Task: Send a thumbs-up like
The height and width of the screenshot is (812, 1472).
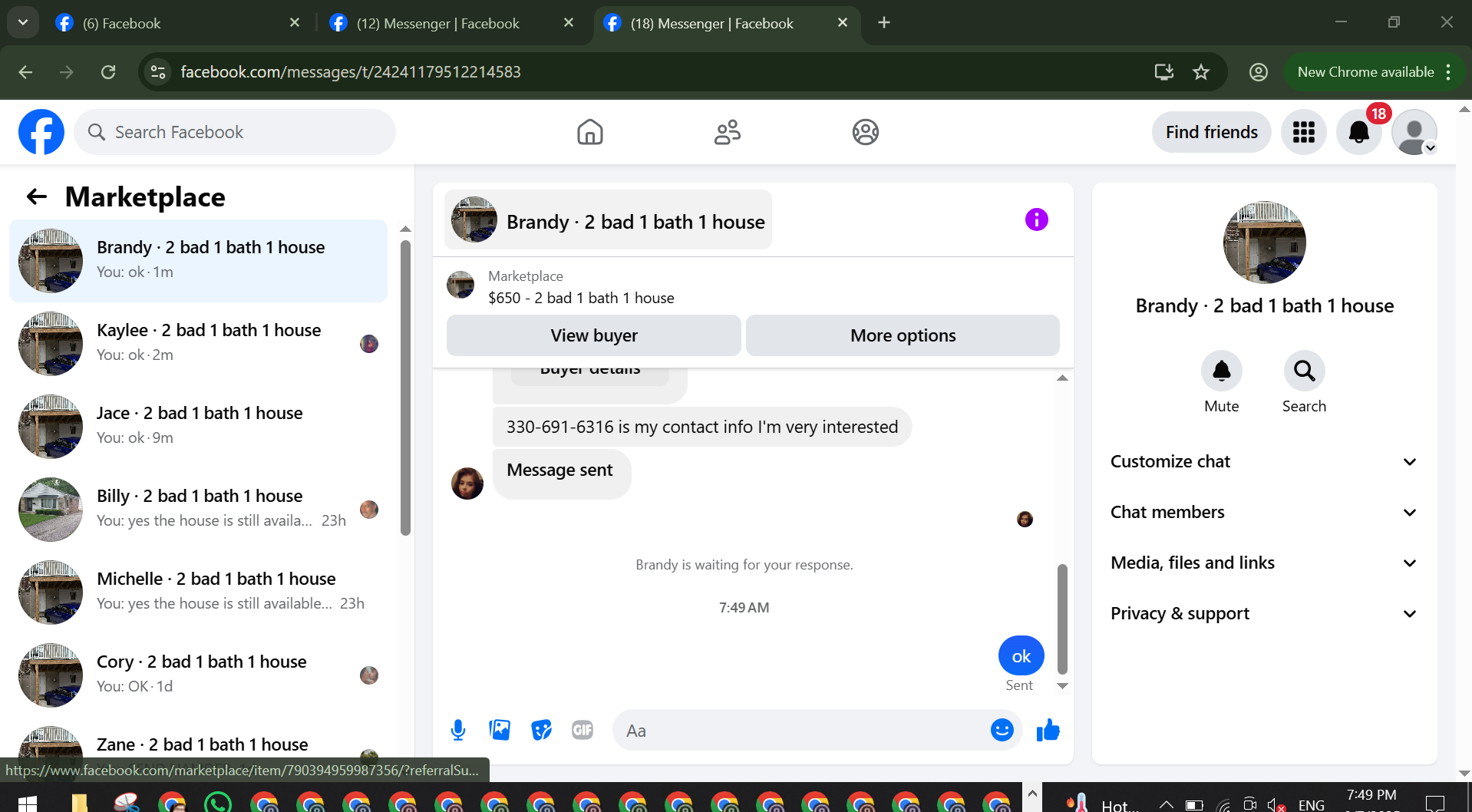Action: point(1048,730)
